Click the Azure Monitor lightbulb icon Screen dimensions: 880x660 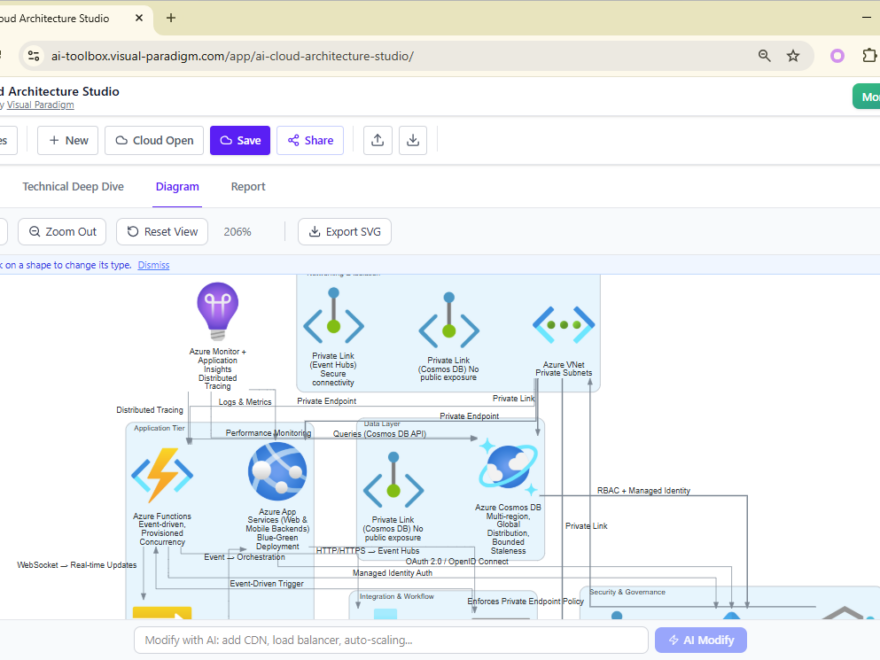click(217, 310)
